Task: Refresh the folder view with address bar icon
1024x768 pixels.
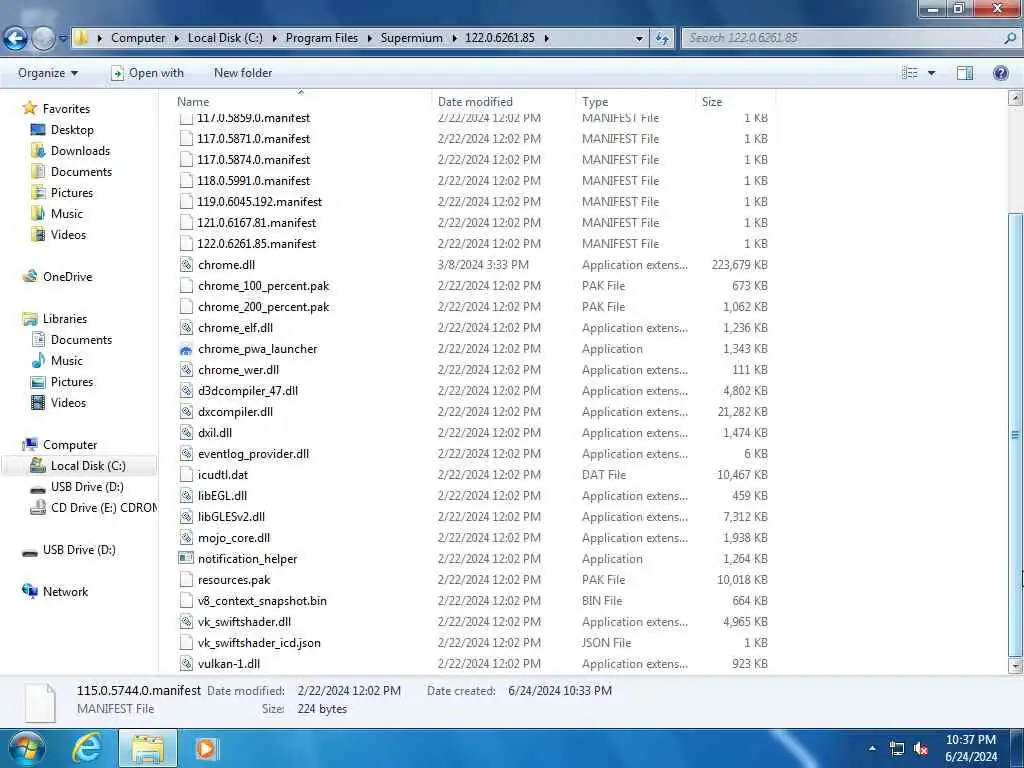Action: point(662,39)
